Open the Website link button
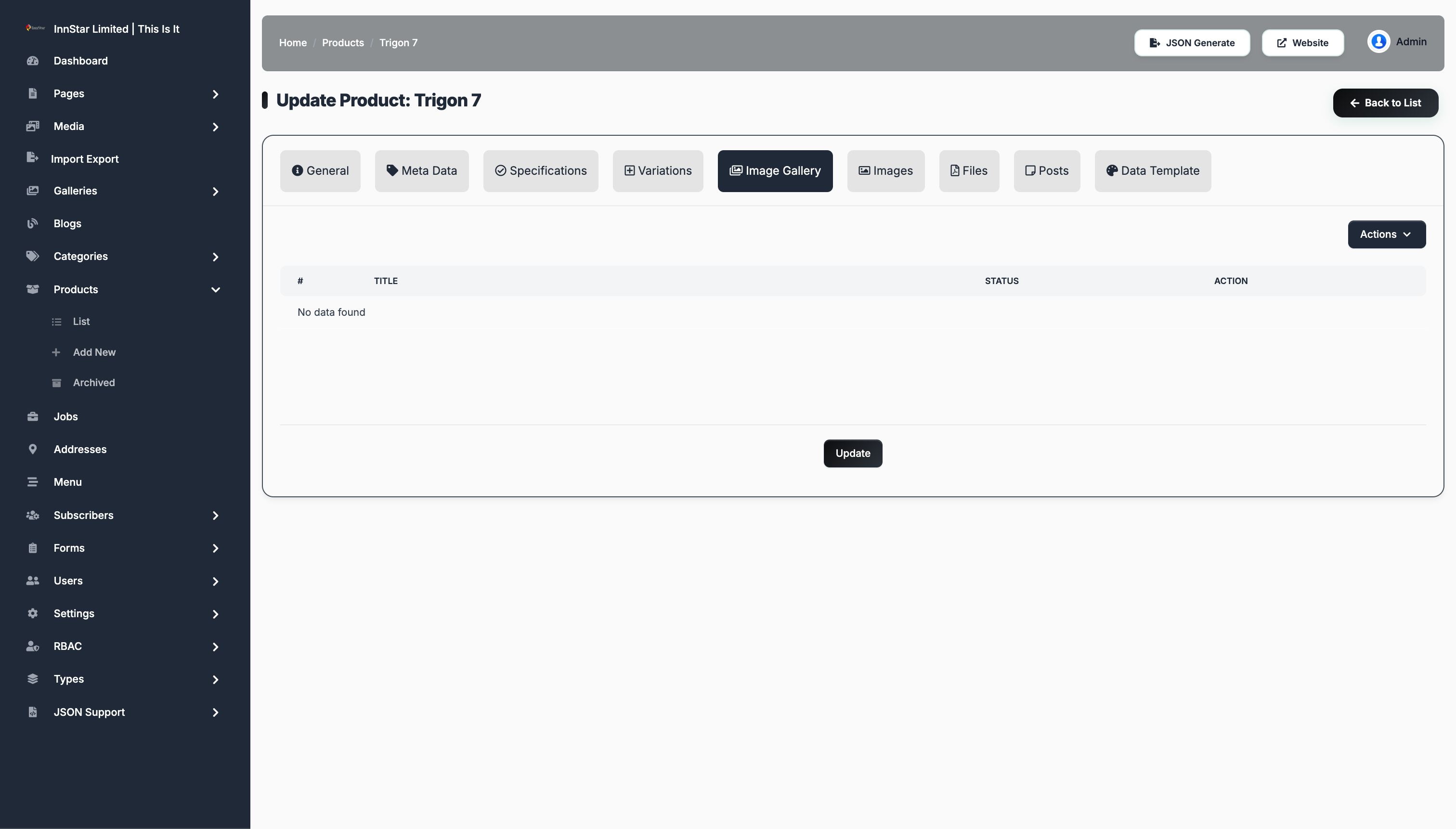 click(x=1302, y=43)
